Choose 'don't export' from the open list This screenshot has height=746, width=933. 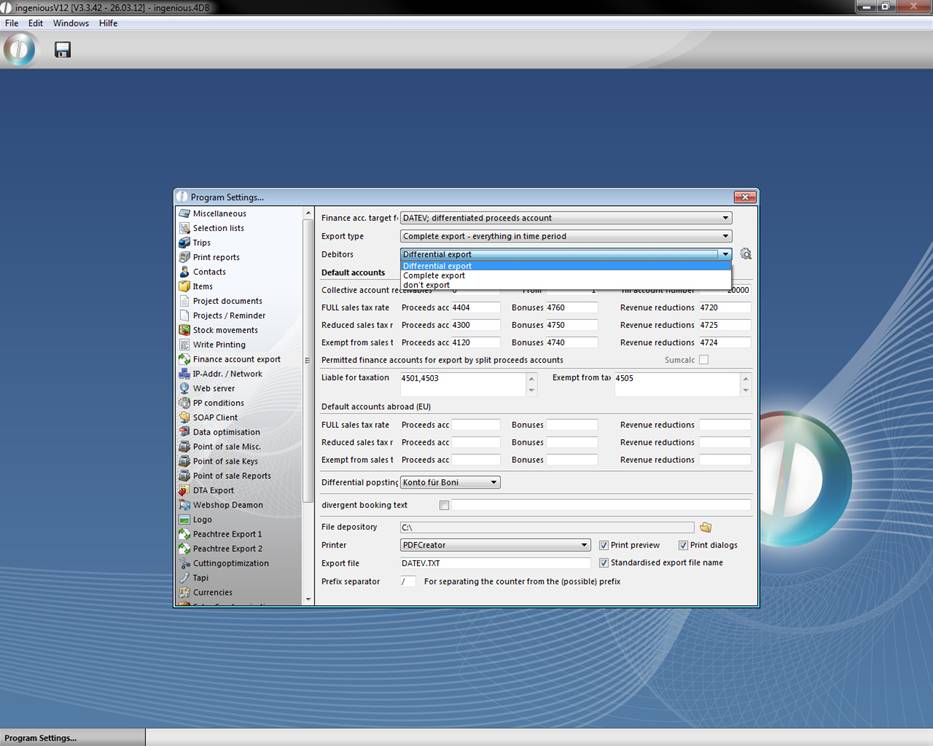pyautogui.click(x=426, y=285)
